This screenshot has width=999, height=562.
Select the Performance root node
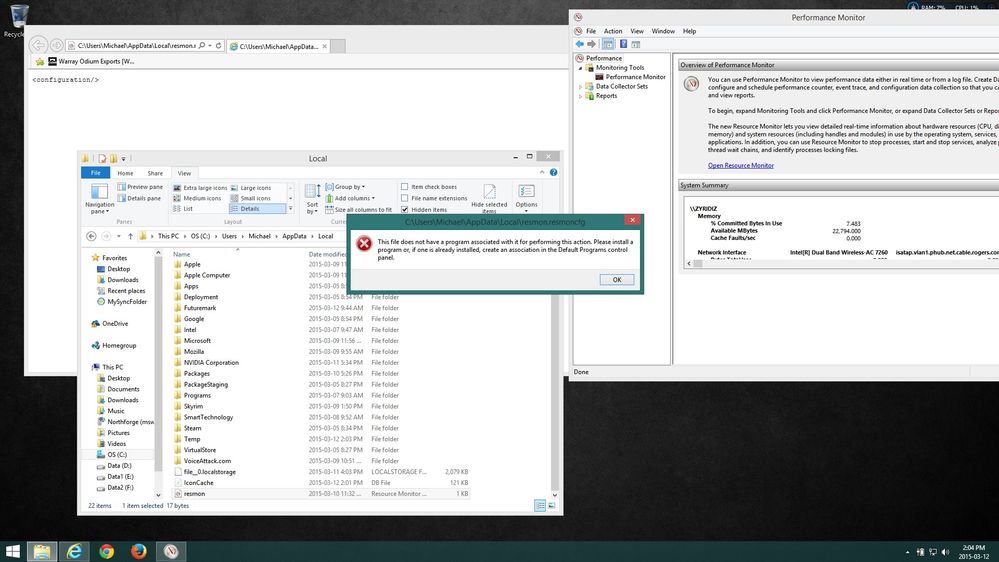603,58
